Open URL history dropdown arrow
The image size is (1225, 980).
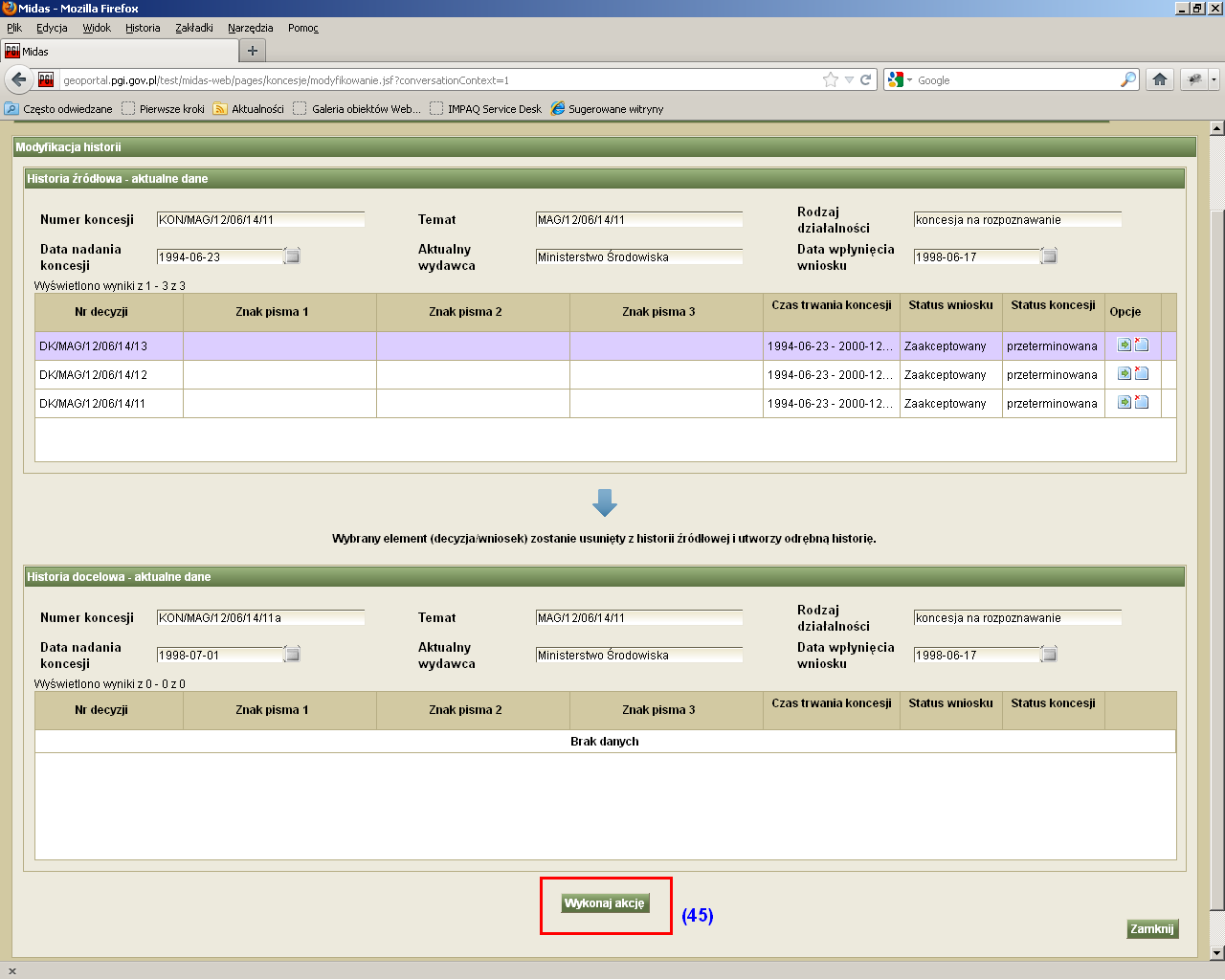click(849, 80)
